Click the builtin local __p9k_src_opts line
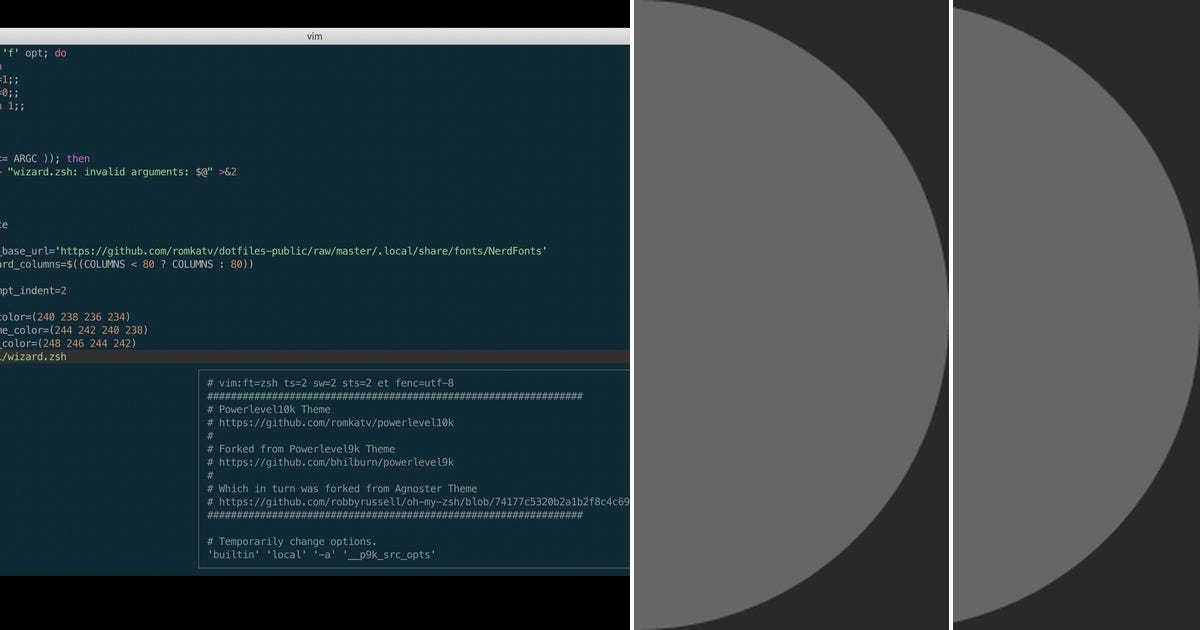The width and height of the screenshot is (1200, 630). [320, 554]
